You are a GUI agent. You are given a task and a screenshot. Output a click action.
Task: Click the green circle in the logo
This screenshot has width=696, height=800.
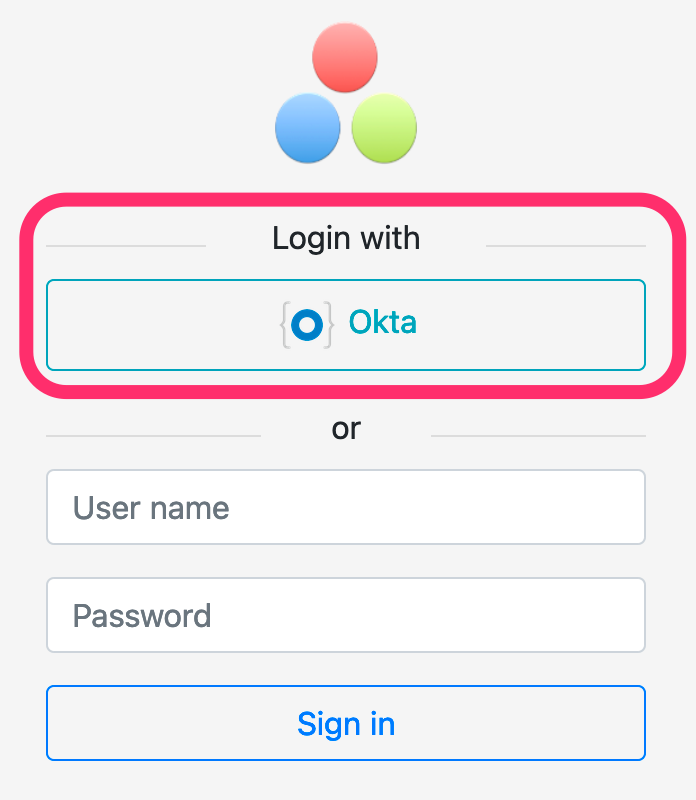pyautogui.click(x=384, y=128)
